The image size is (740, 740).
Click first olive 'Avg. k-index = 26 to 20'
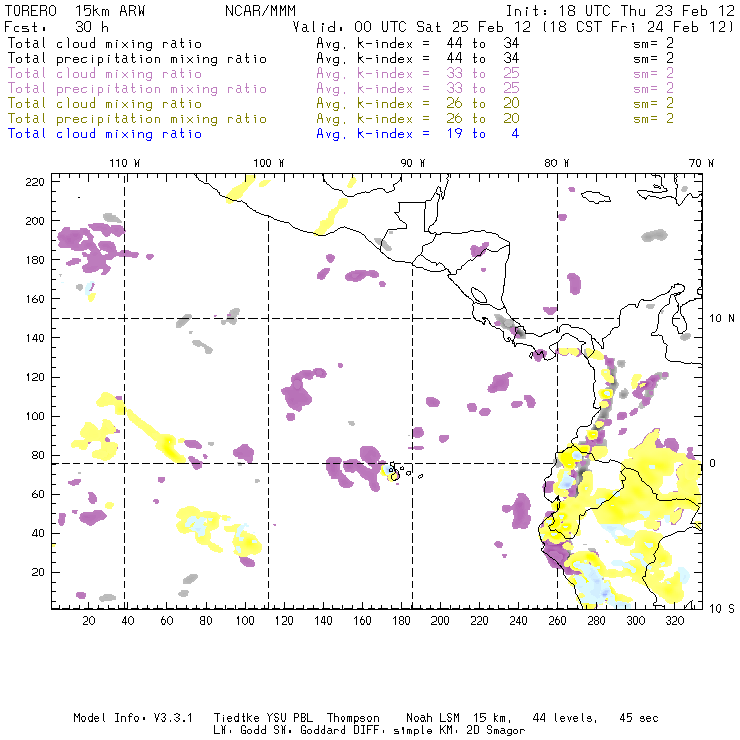coord(418,104)
